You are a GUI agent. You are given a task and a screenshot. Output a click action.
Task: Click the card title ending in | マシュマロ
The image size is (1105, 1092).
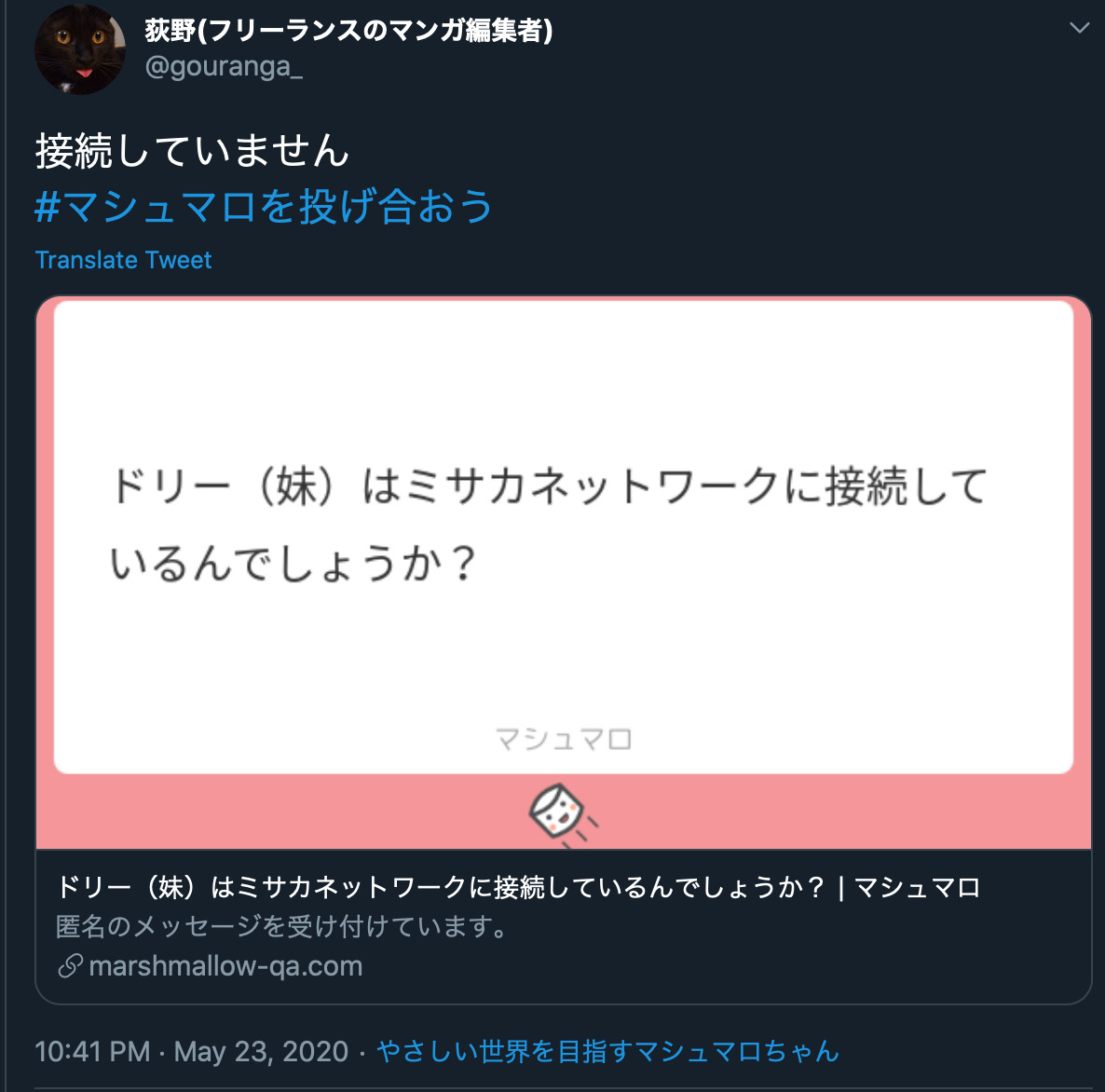click(x=518, y=888)
